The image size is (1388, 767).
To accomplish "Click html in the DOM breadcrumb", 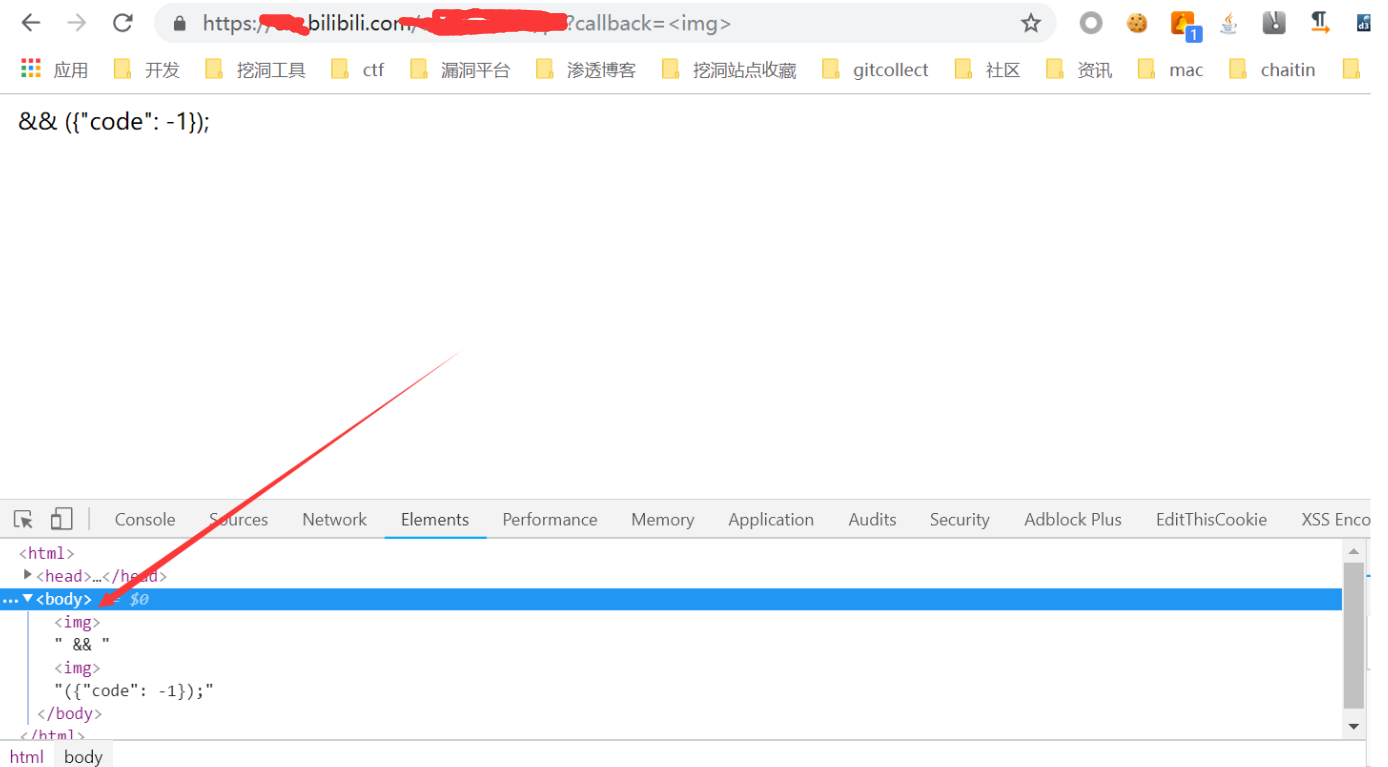I will (27, 756).
